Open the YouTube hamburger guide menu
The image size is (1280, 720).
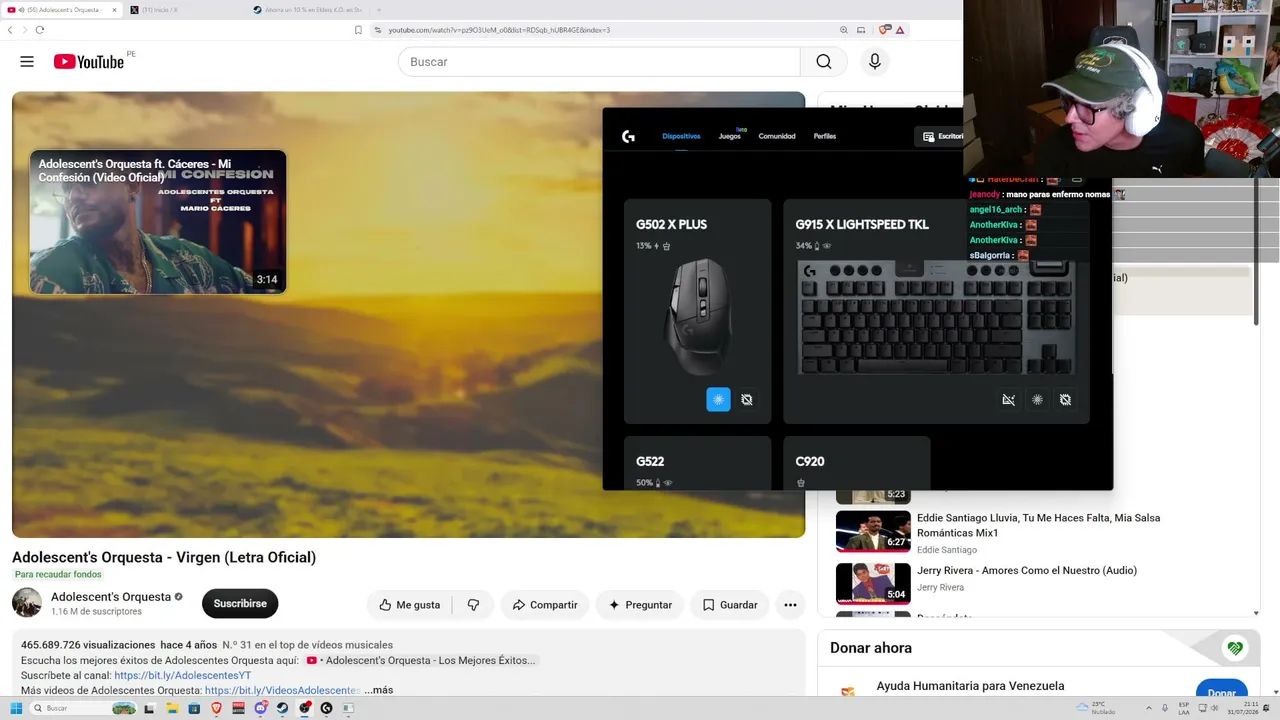[27, 62]
